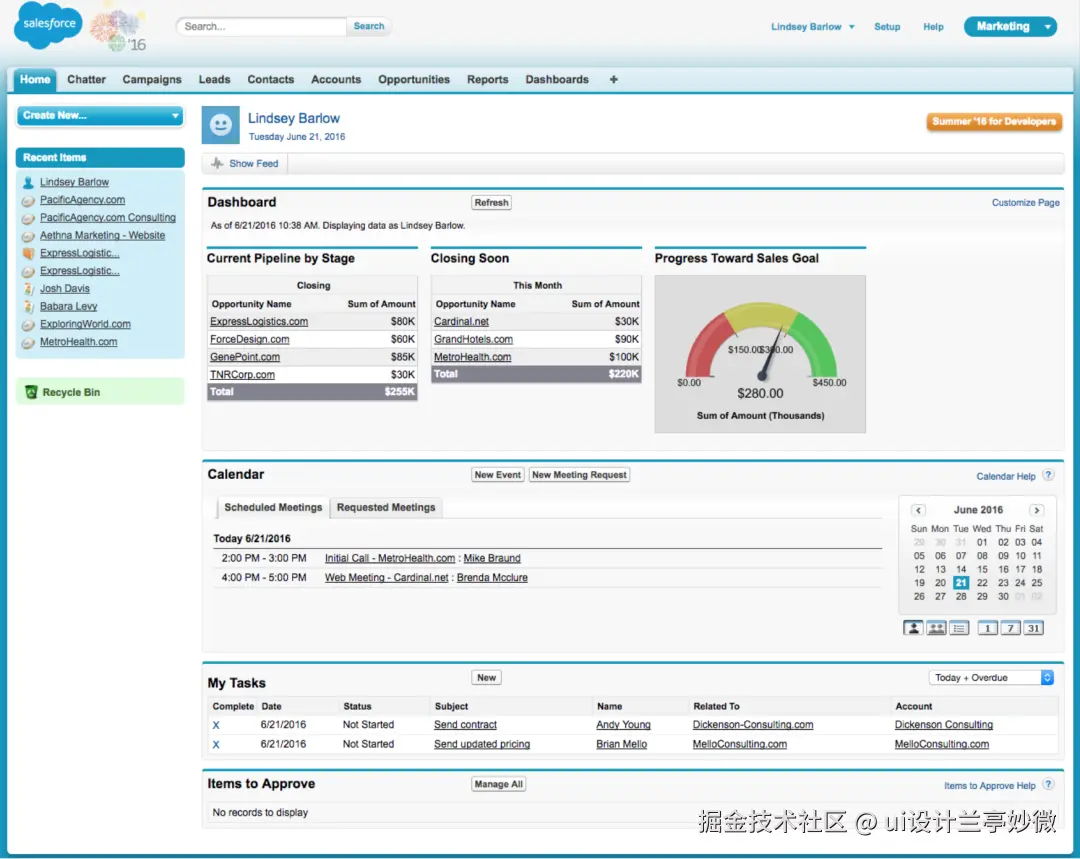This screenshot has width=1080, height=859.
Task: Click the icon beside MetroHealth.com recent item
Action: (28, 342)
